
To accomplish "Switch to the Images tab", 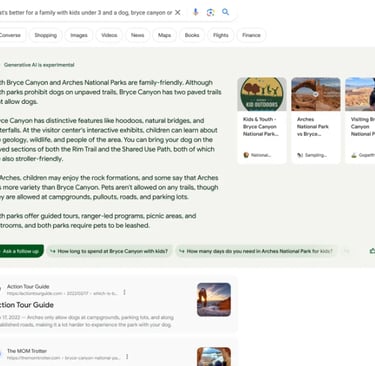I will [79, 35].
